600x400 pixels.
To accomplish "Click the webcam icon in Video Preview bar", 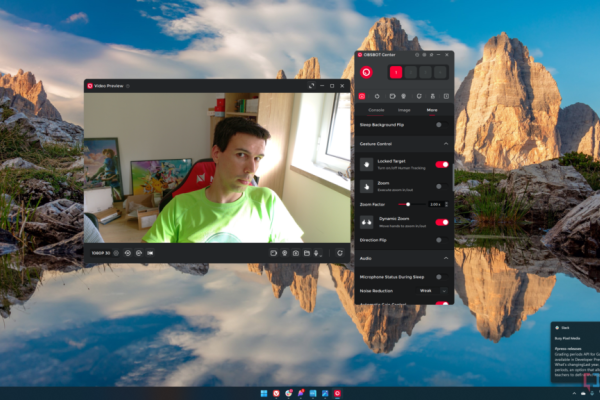I will [x=285, y=253].
